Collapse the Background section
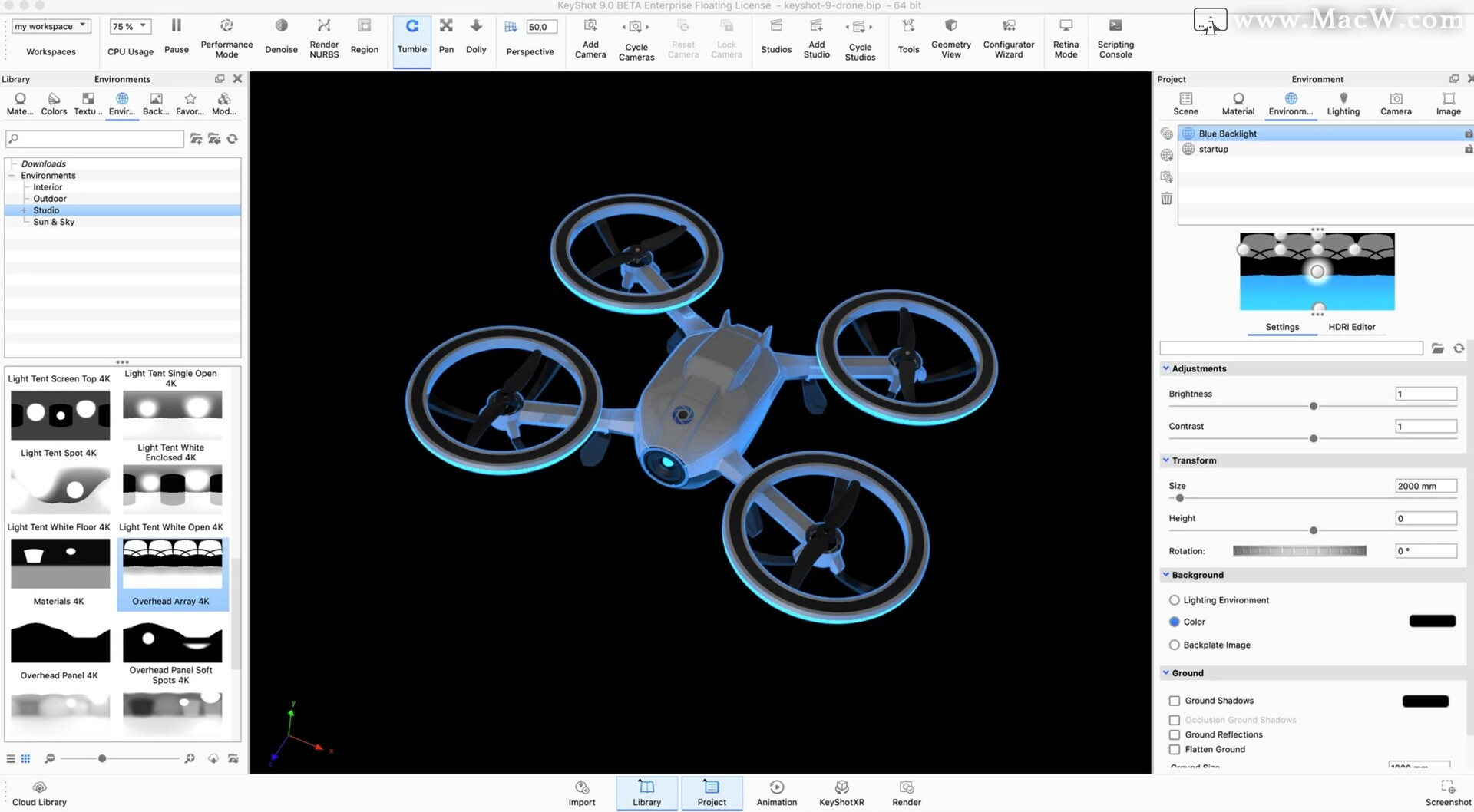Image resolution: width=1474 pixels, height=812 pixels. click(x=1165, y=575)
